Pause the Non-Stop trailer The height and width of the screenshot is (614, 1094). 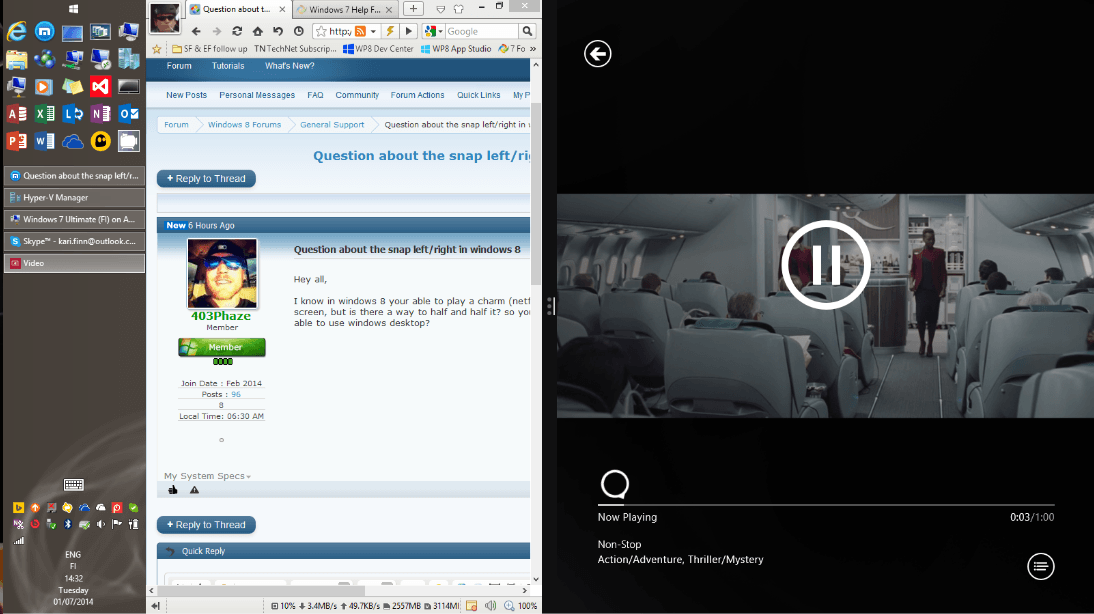(x=825, y=265)
